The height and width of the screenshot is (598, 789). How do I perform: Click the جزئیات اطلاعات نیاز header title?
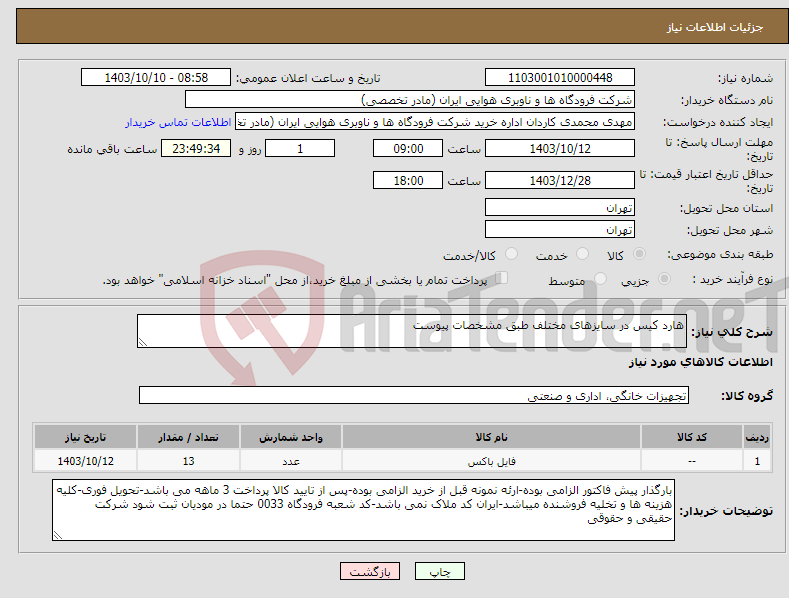pos(715,27)
